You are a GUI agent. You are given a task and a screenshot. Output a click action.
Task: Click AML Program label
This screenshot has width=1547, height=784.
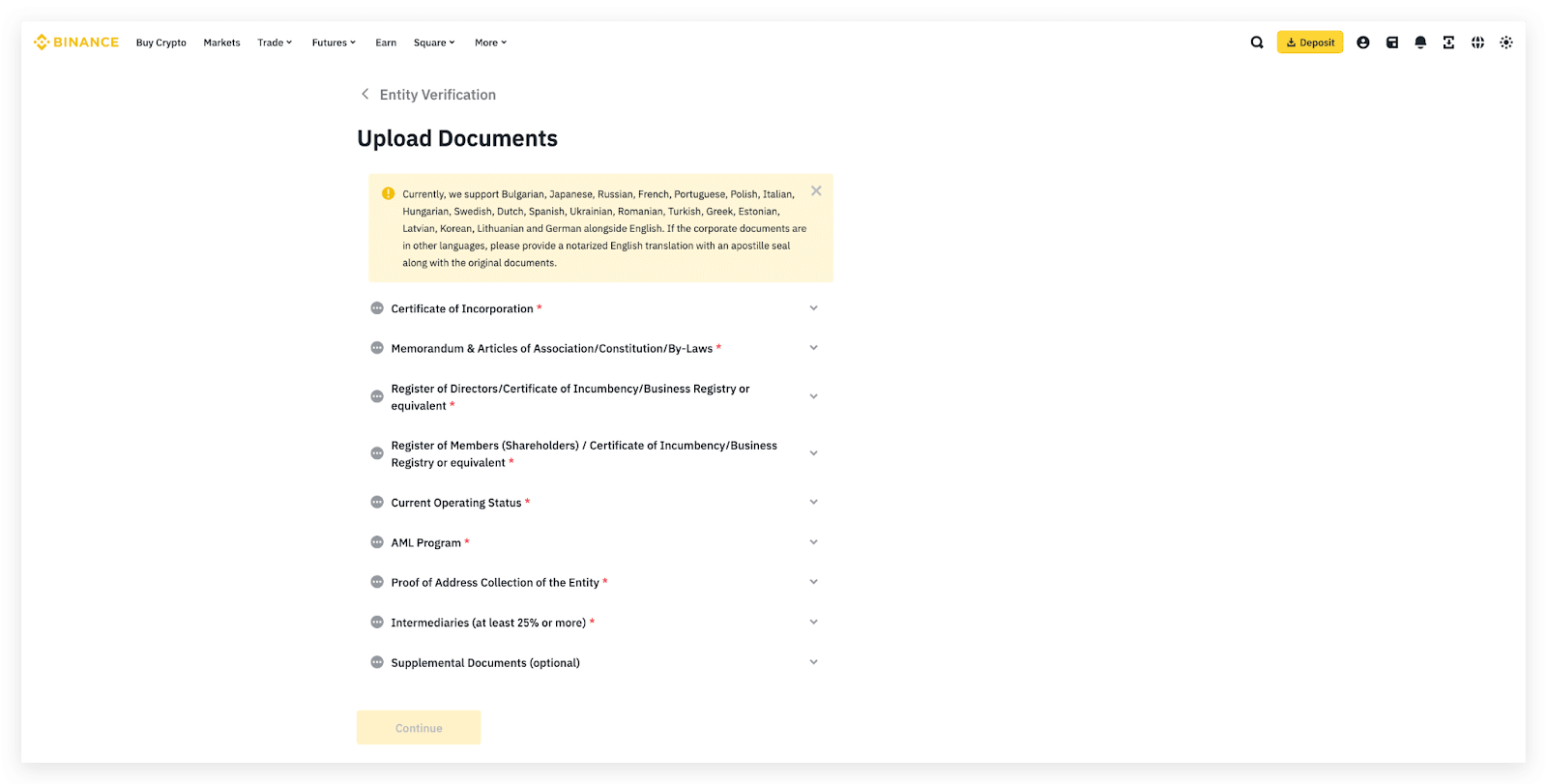pyautogui.click(x=426, y=542)
